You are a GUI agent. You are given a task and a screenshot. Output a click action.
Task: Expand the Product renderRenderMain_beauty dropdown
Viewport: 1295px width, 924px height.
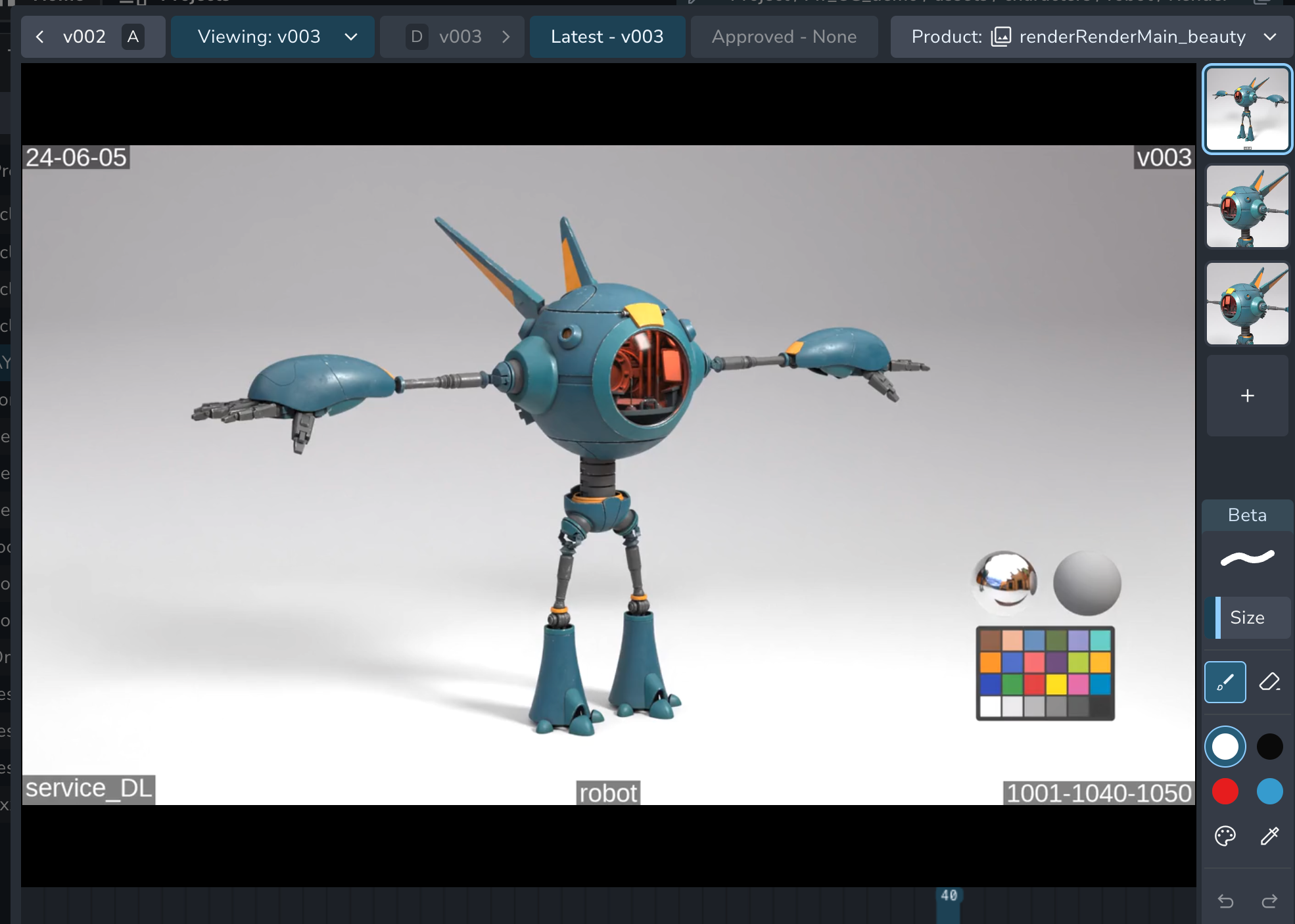(1092, 37)
